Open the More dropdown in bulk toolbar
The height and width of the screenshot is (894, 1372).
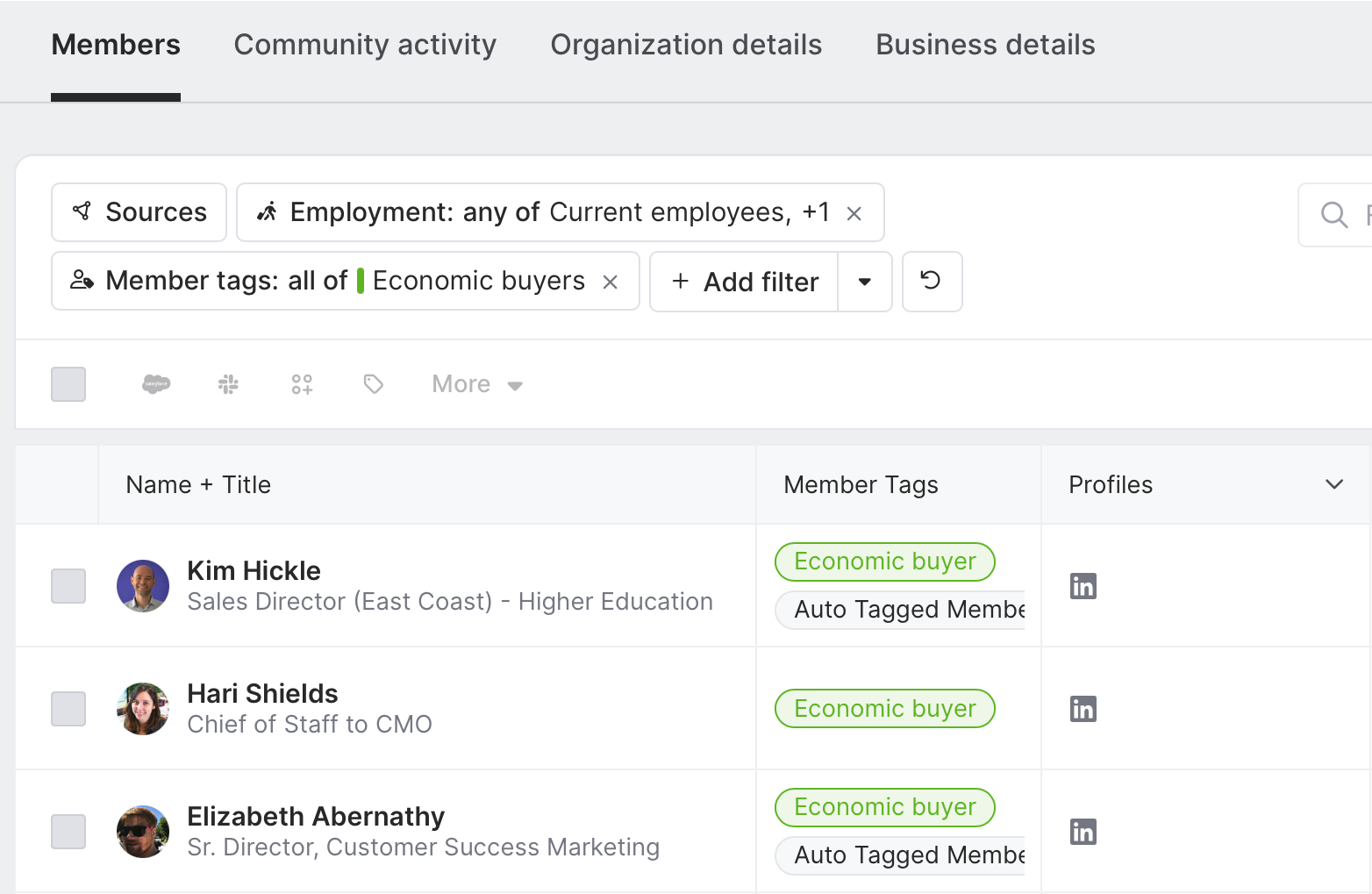477,384
